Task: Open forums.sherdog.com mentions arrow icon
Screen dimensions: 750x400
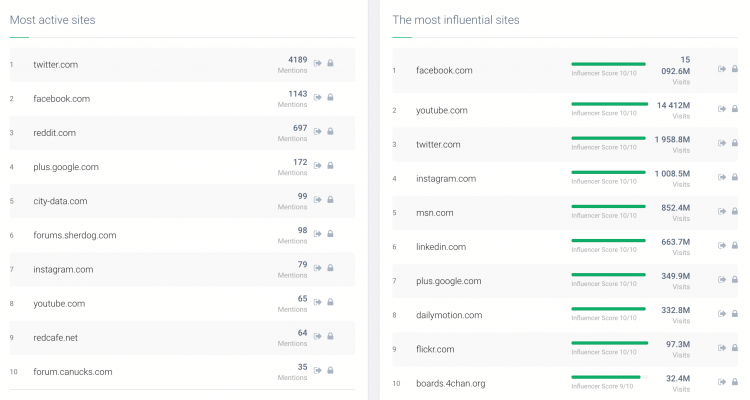Action: (318, 233)
